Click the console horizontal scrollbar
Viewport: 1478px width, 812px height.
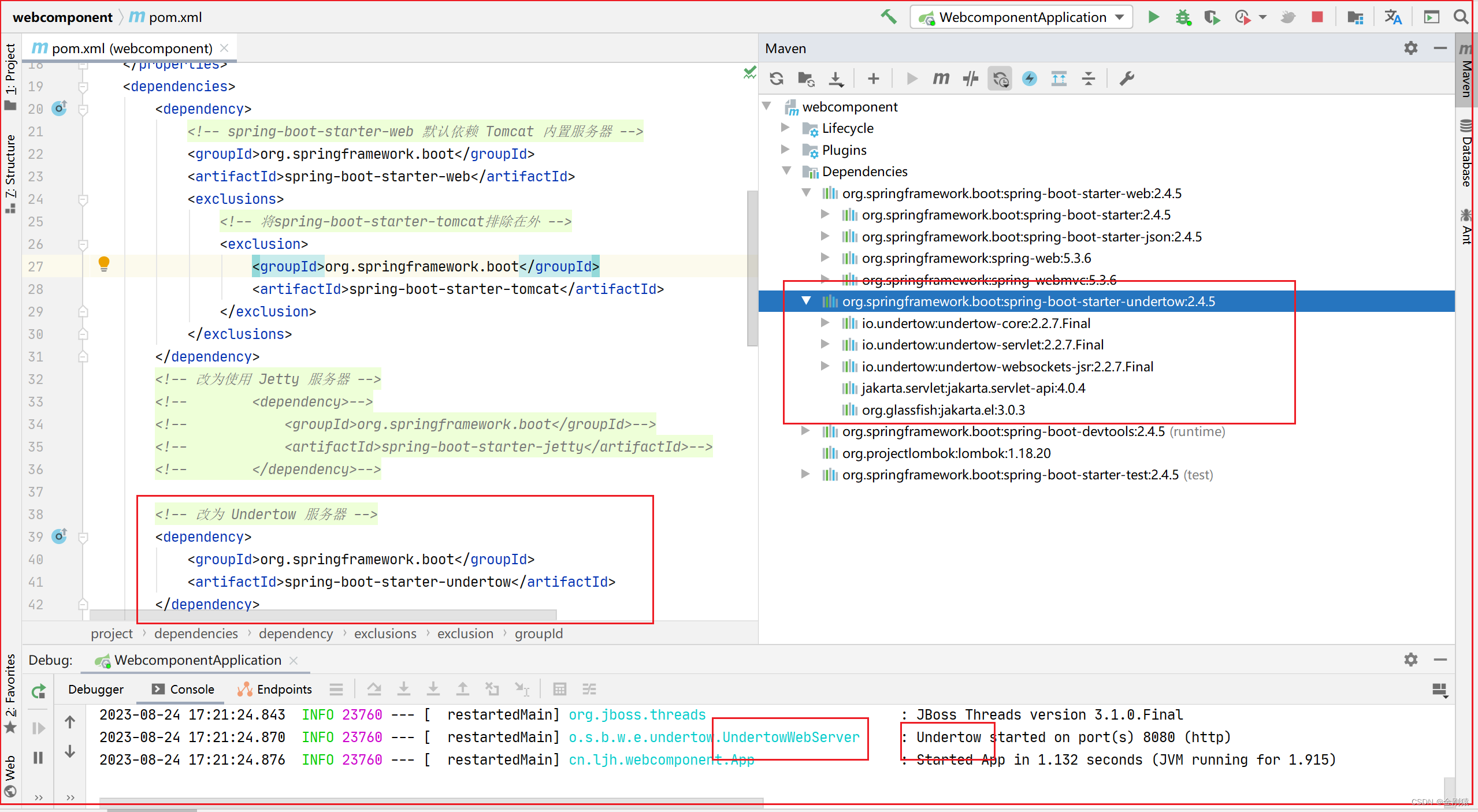tap(431, 802)
